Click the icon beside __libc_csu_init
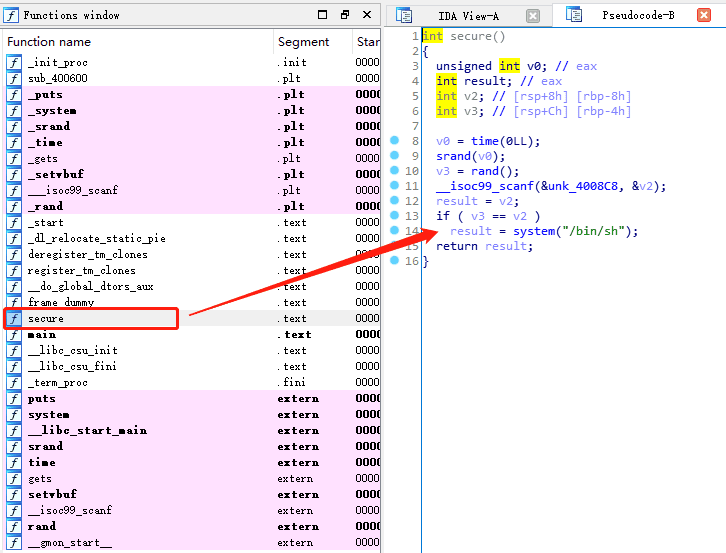 [14, 350]
